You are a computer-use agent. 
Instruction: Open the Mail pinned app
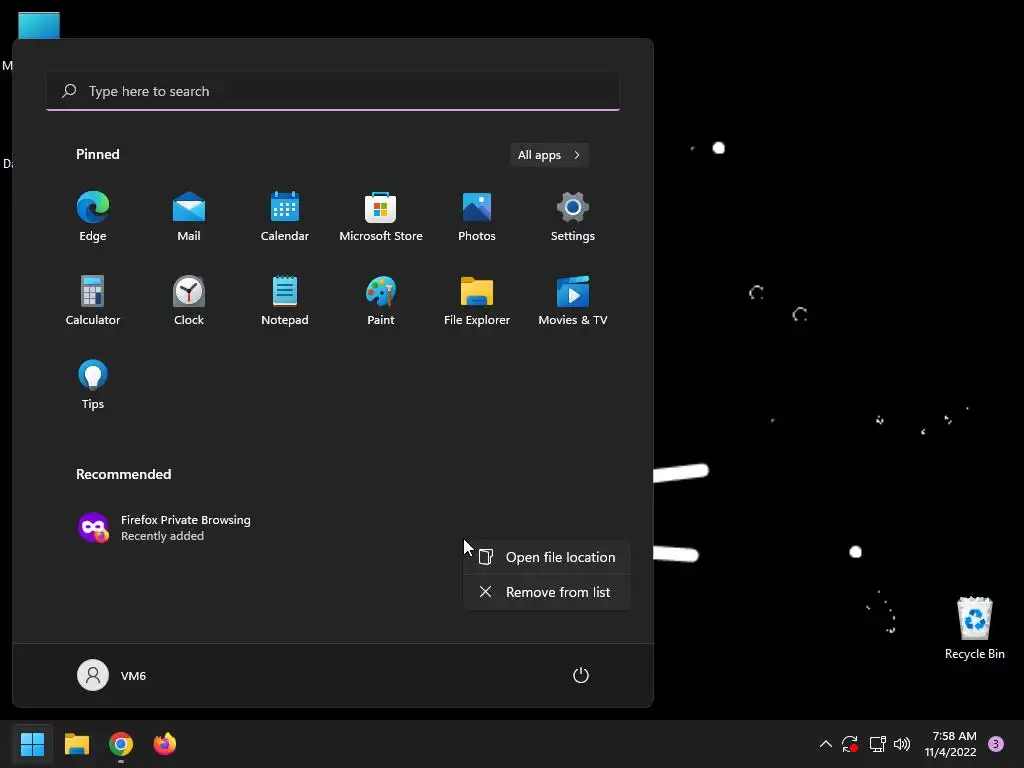189,217
